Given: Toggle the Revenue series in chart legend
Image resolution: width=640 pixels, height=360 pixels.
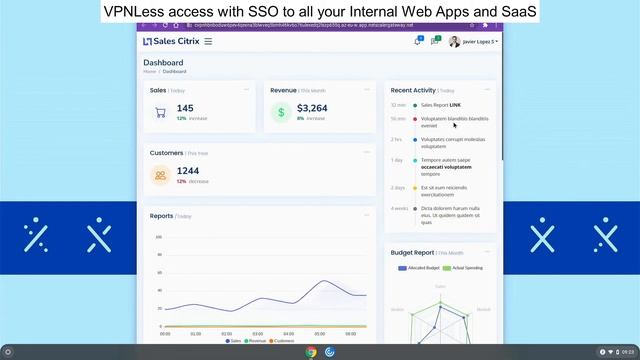Looking at the screenshot, I should (x=255, y=341).
